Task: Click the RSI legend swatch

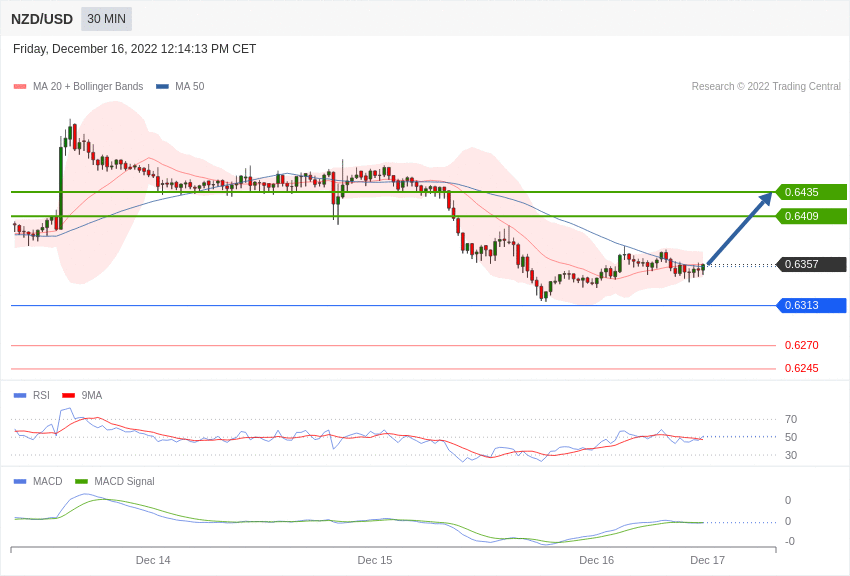Action: click(x=20, y=396)
